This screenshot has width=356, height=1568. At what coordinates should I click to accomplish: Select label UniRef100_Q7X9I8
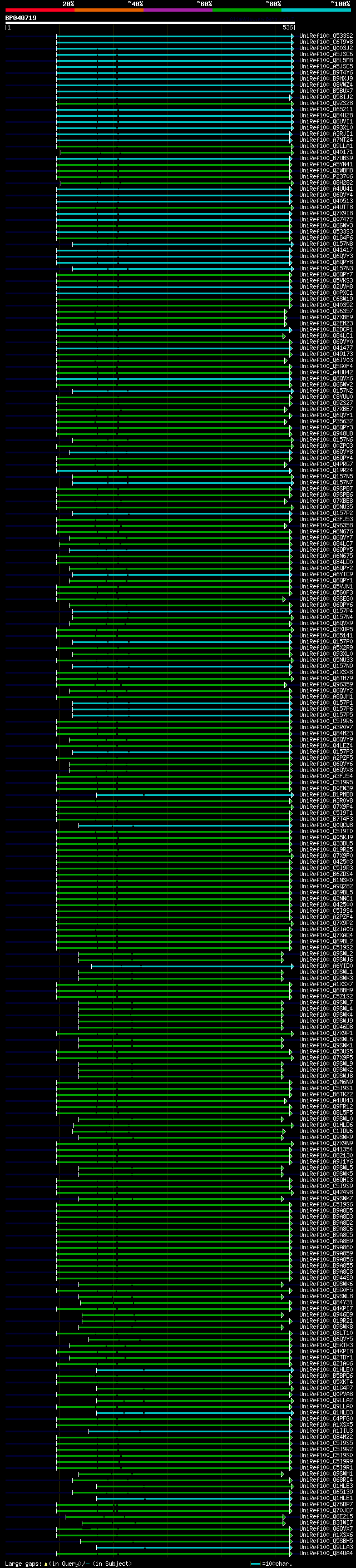pyautogui.click(x=326, y=213)
